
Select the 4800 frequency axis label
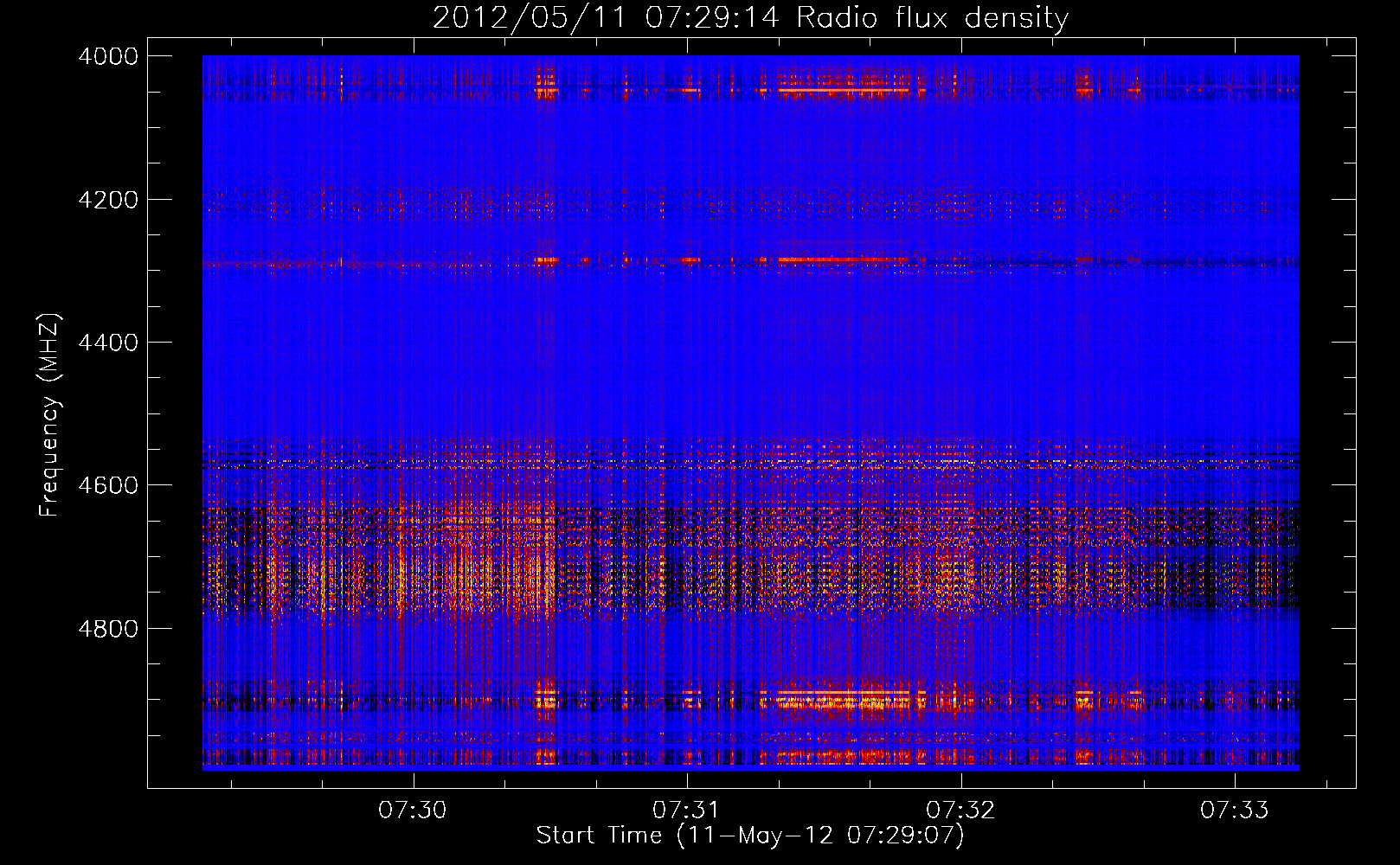tap(108, 629)
